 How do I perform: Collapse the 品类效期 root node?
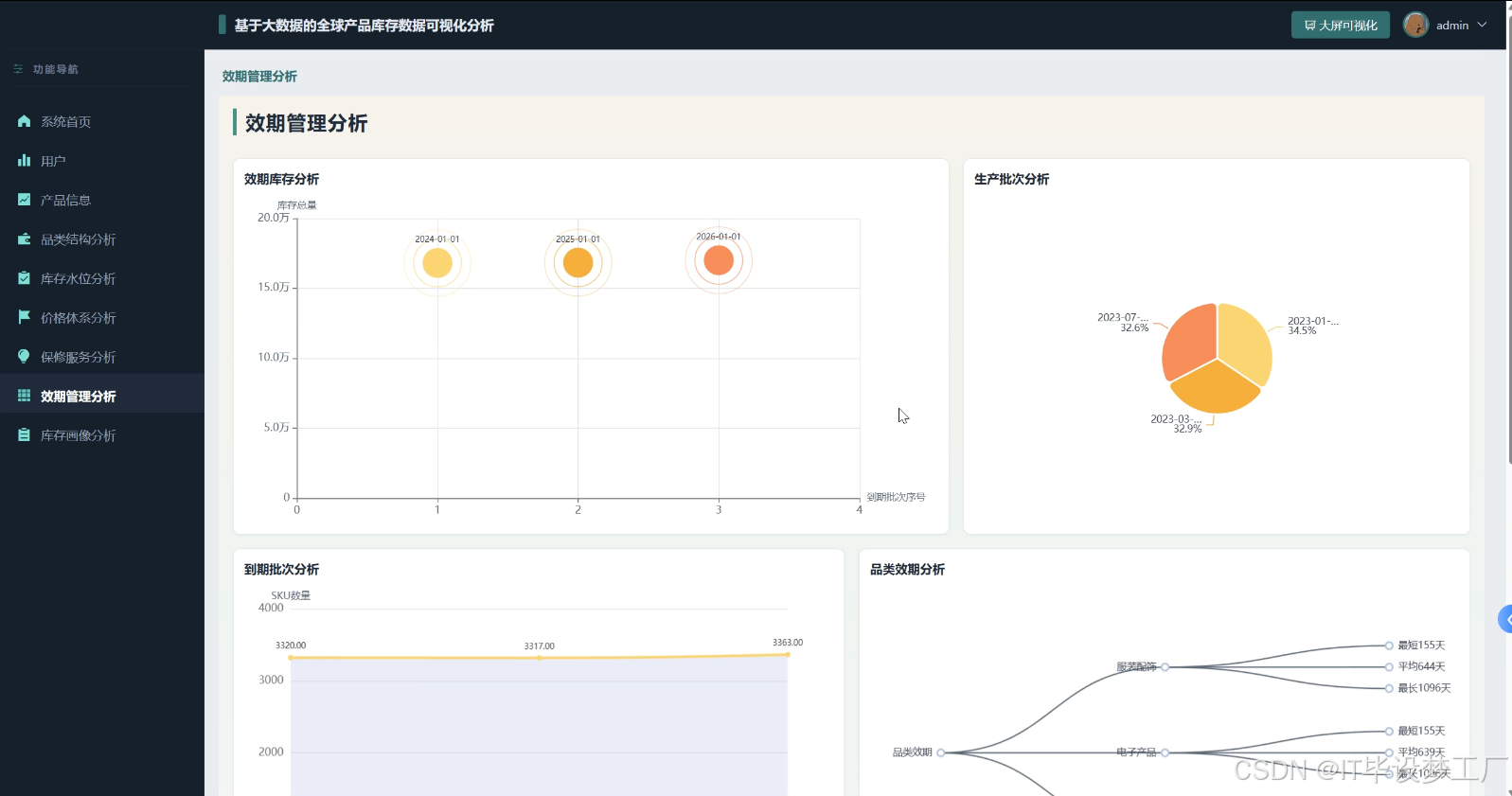click(x=941, y=752)
